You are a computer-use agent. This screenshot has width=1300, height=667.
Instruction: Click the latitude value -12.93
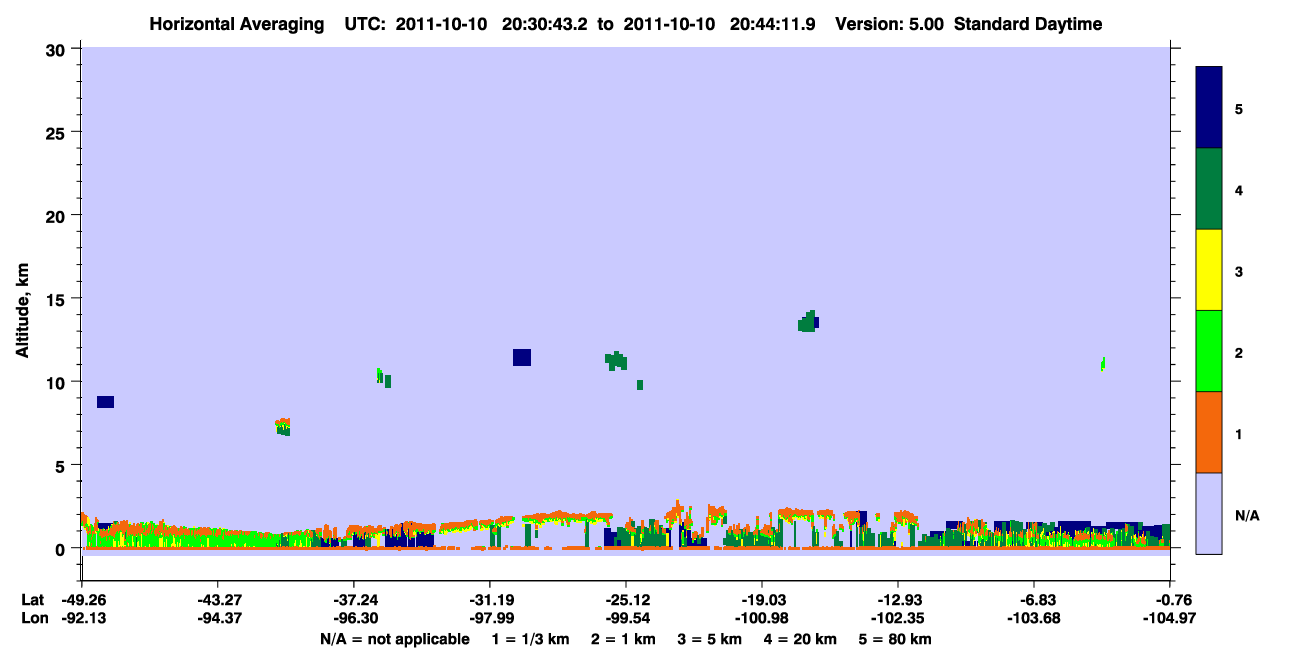point(899,600)
